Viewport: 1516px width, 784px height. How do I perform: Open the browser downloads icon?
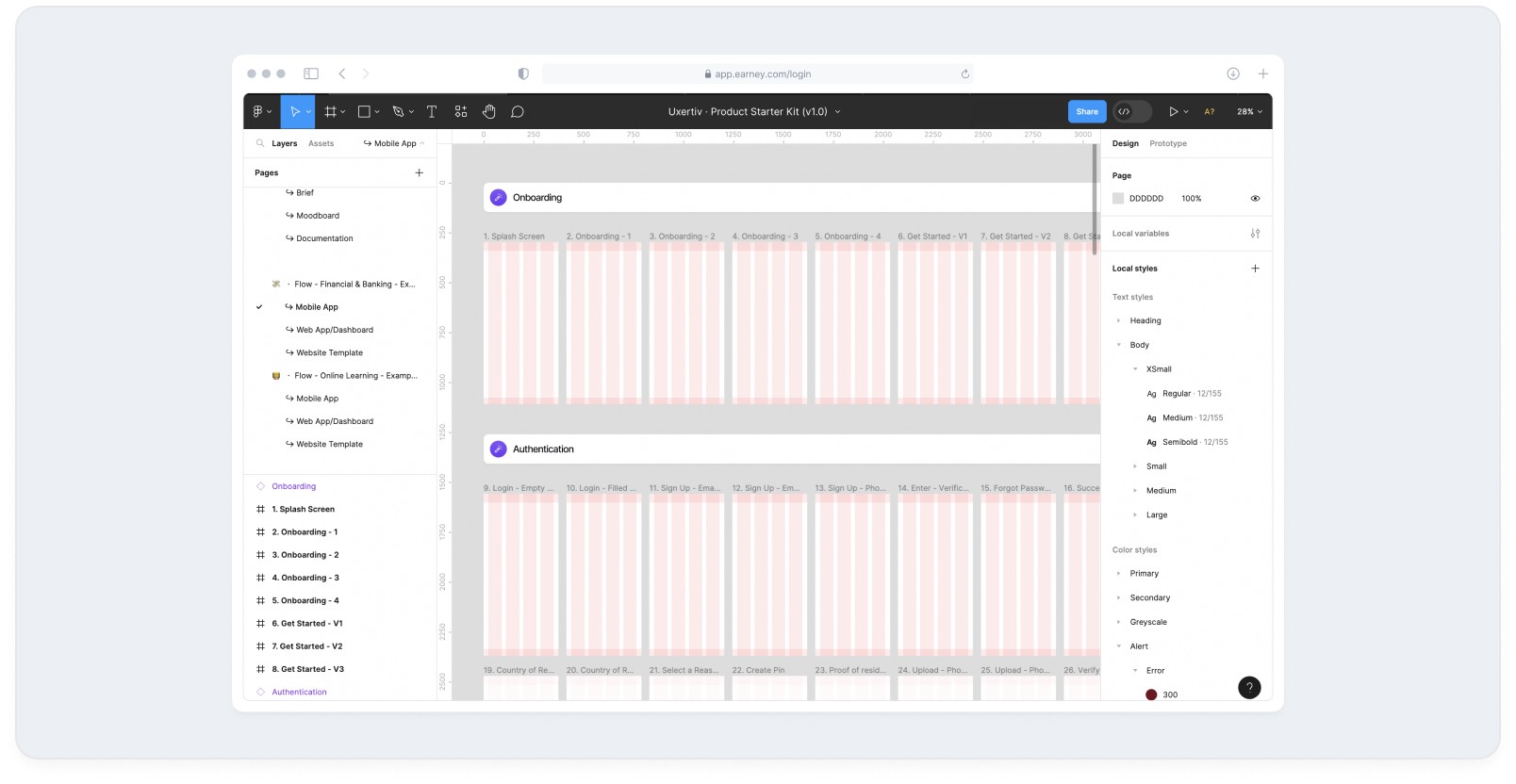[1233, 73]
